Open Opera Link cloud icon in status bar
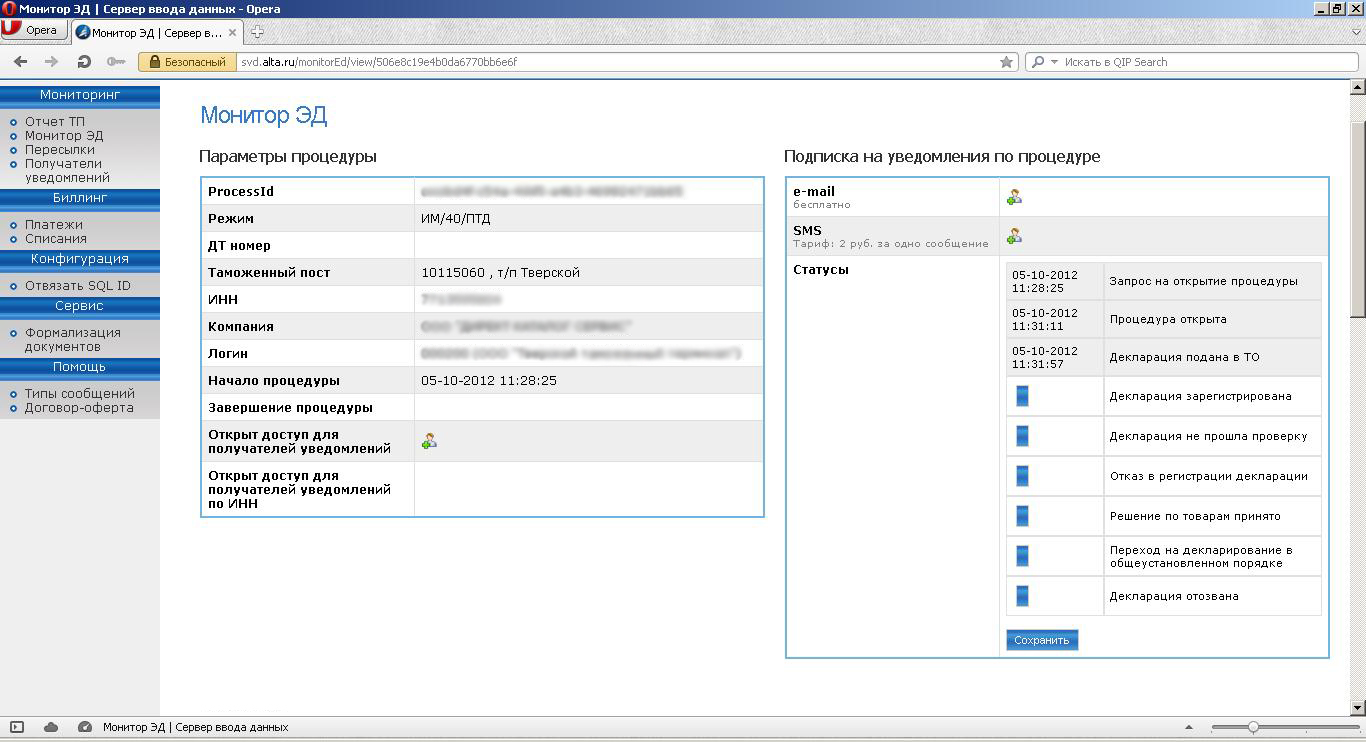 [51, 727]
